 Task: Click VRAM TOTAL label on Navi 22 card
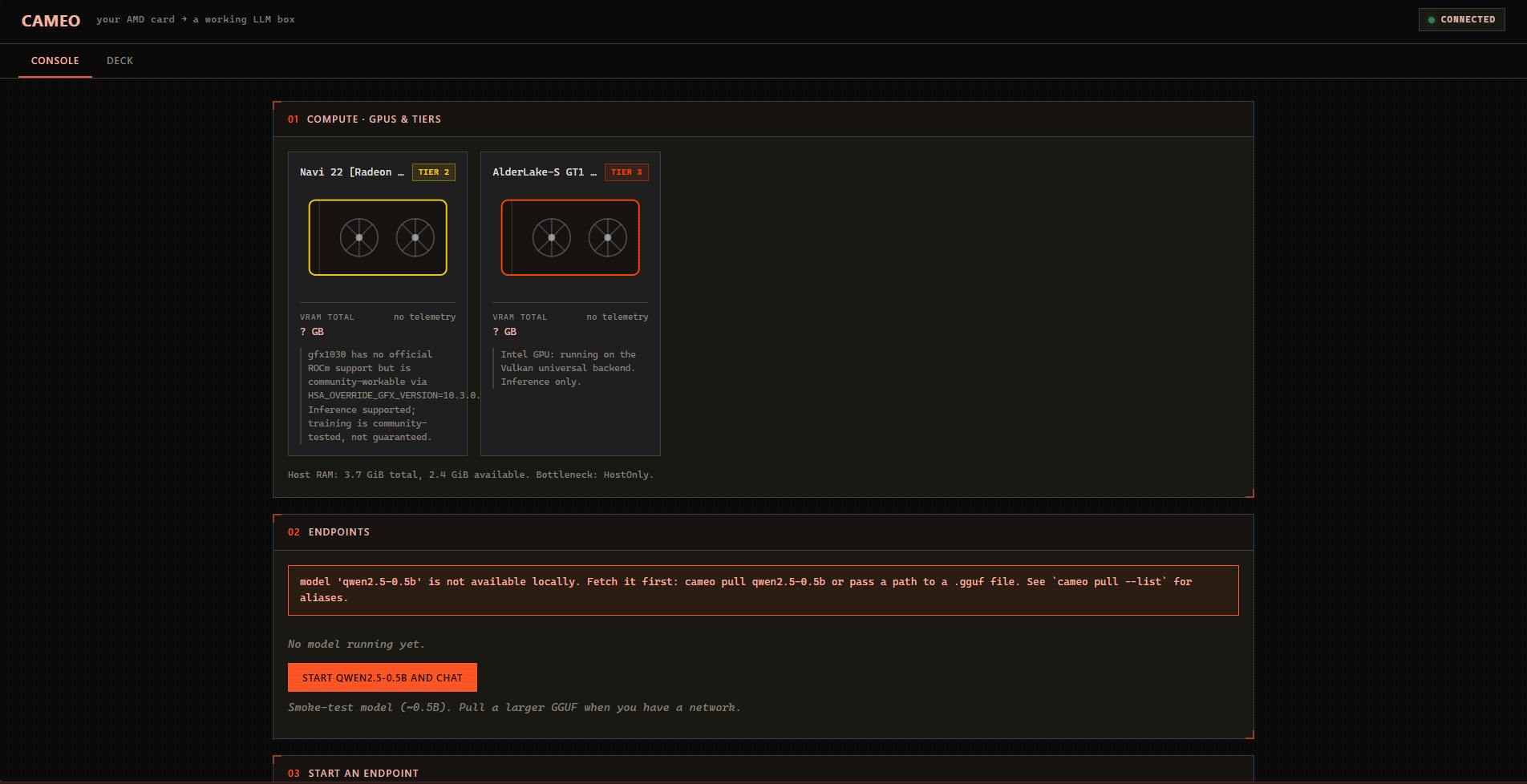327,317
